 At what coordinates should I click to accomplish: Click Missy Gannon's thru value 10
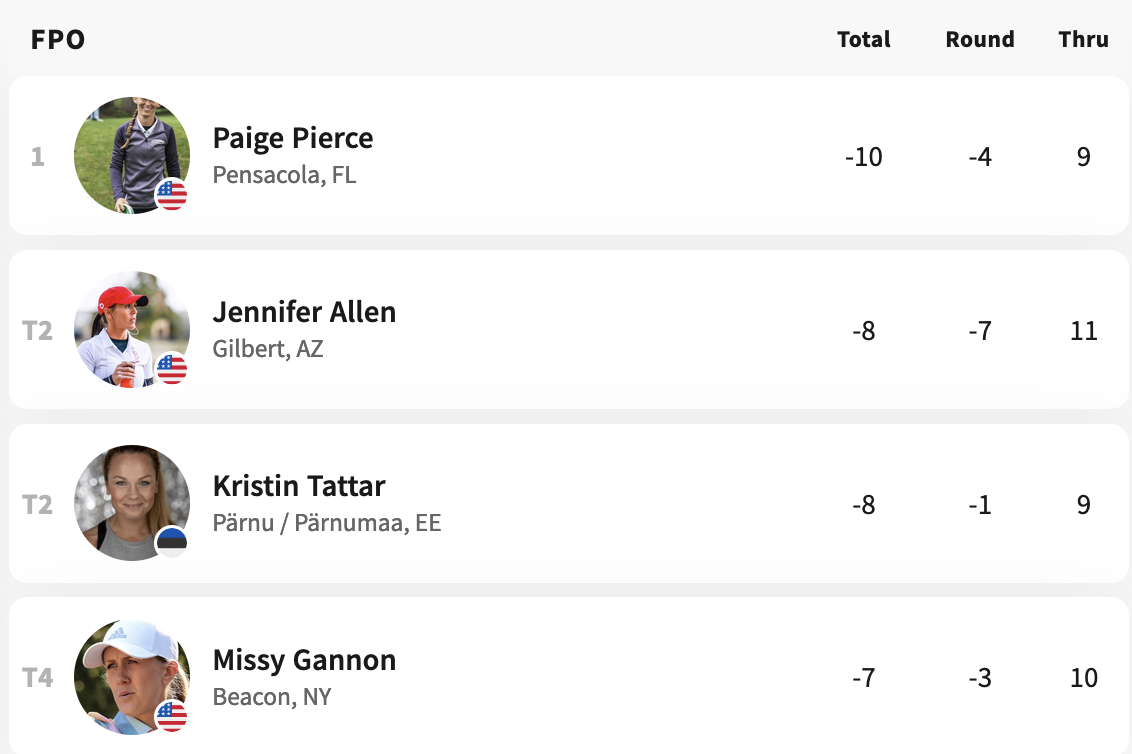coord(1083,678)
